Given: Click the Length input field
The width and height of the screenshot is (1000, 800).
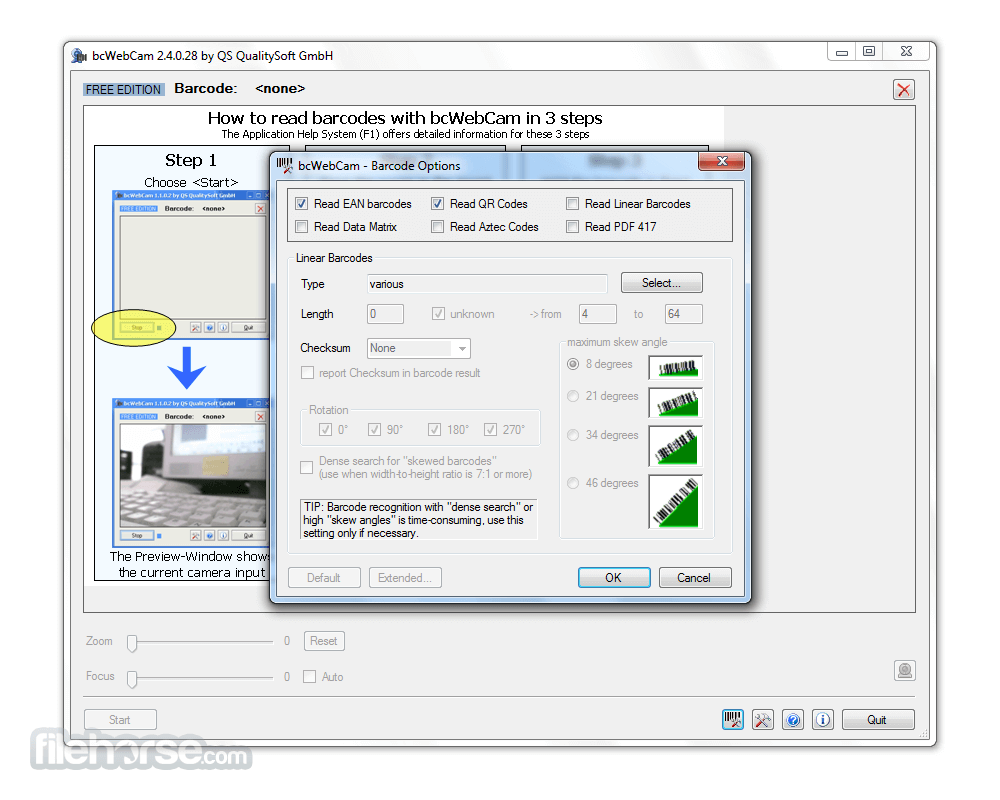Looking at the screenshot, I should 385,314.
